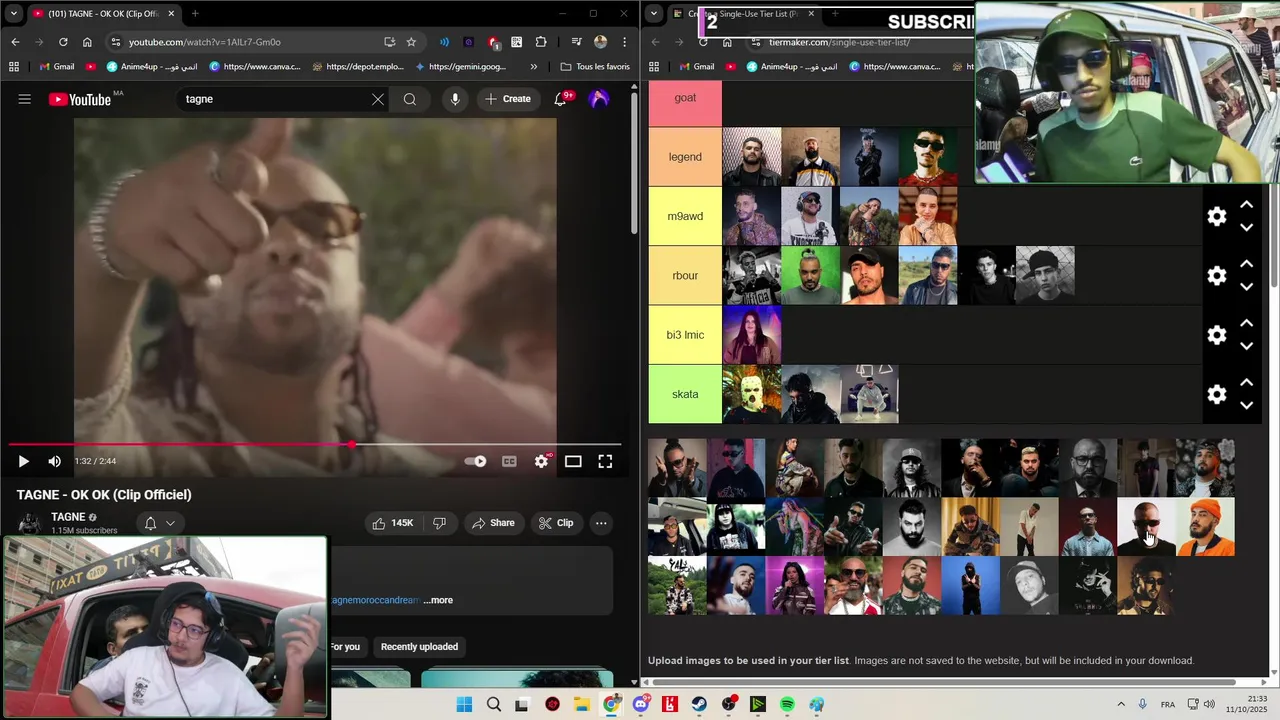
Task: Click the YouTube Create button
Action: [x=508, y=99]
